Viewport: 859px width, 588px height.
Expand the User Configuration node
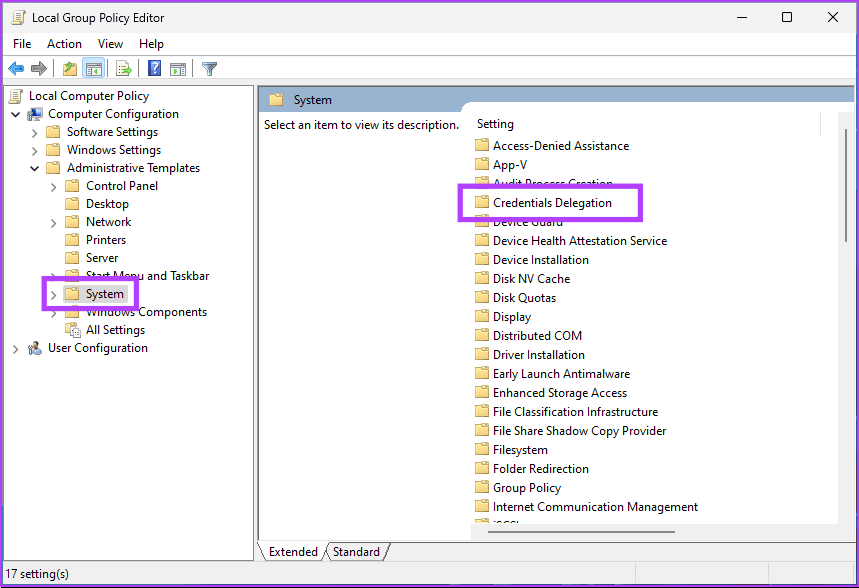click(x=16, y=348)
